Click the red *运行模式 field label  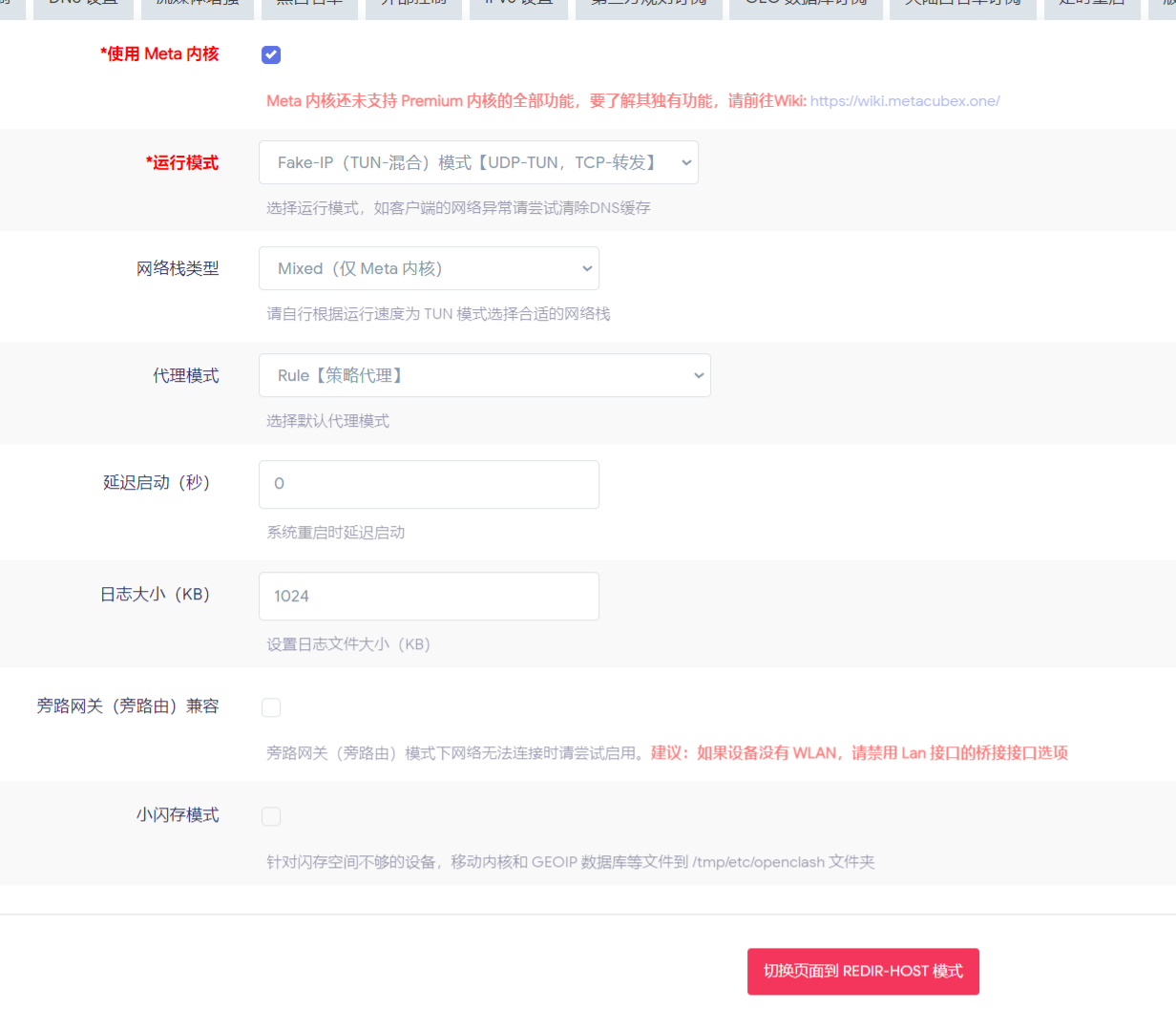coord(181,162)
